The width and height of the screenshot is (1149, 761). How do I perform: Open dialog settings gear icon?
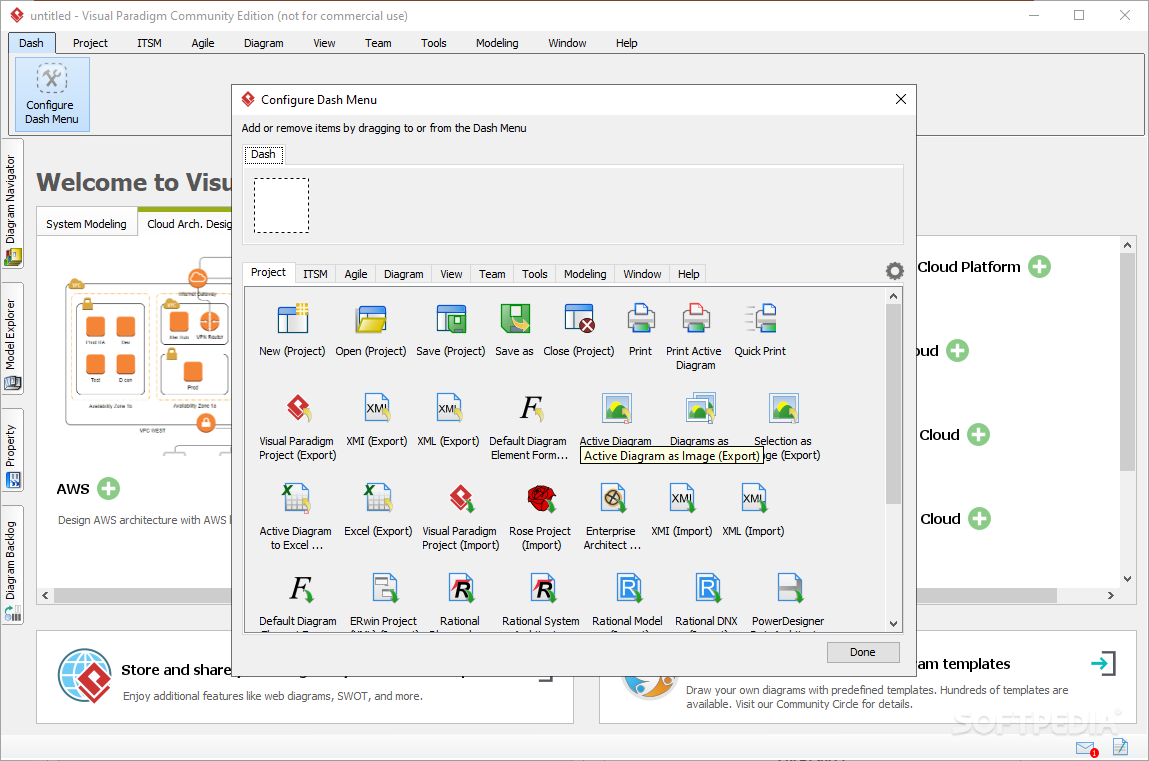click(894, 271)
